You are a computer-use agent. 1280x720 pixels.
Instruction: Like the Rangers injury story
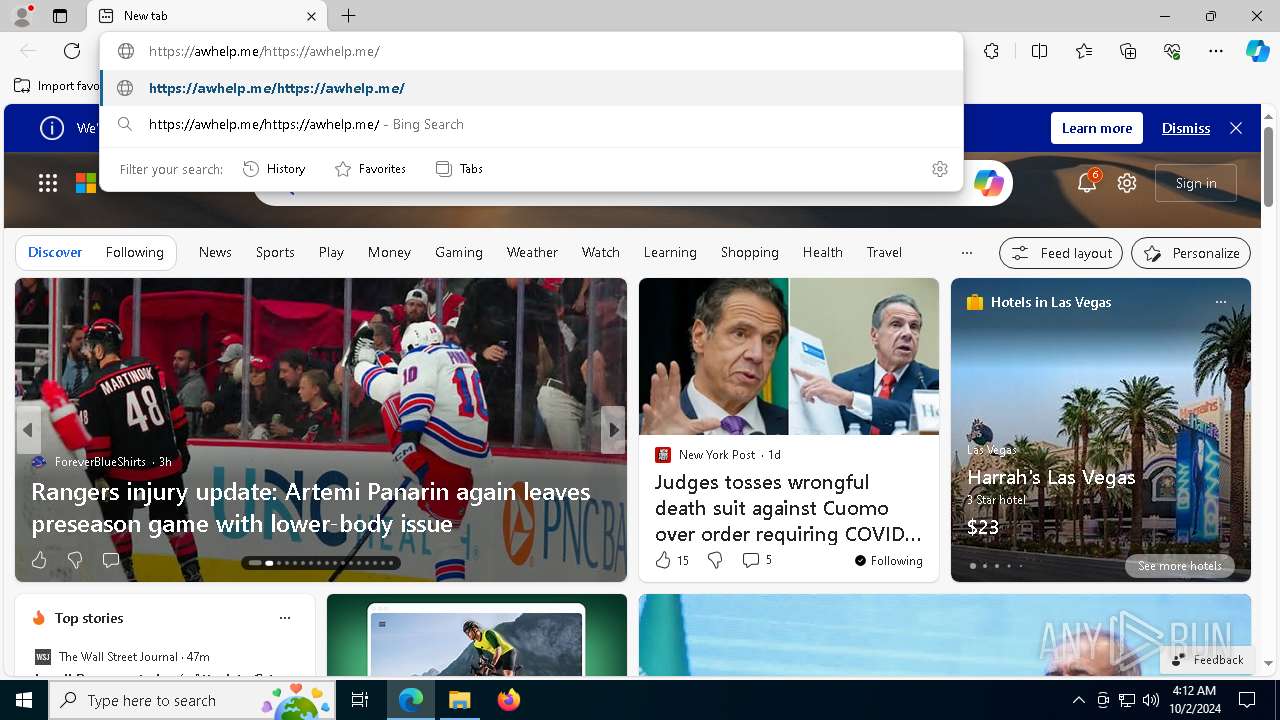tap(39, 560)
